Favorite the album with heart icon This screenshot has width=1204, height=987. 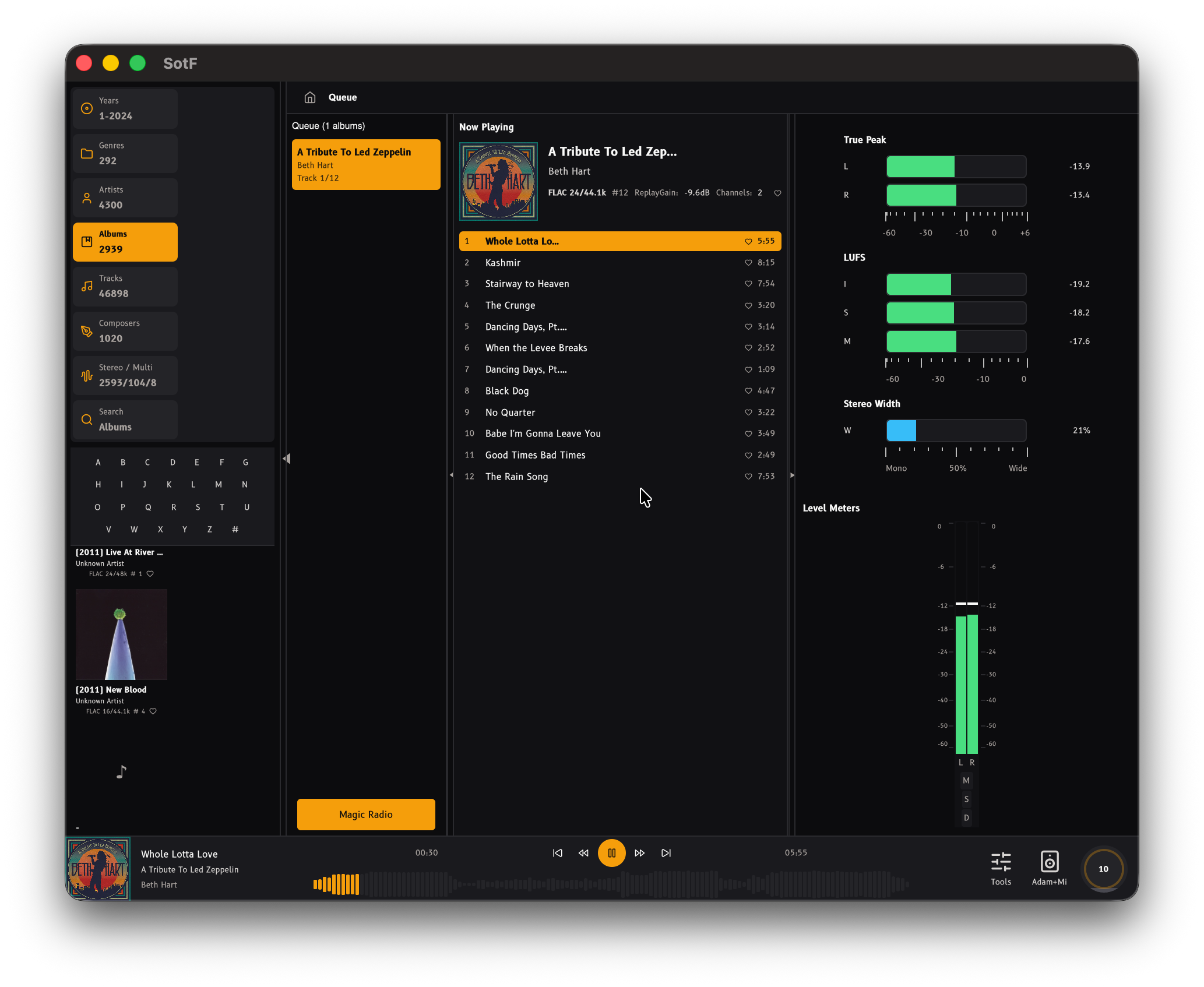pyautogui.click(x=777, y=193)
